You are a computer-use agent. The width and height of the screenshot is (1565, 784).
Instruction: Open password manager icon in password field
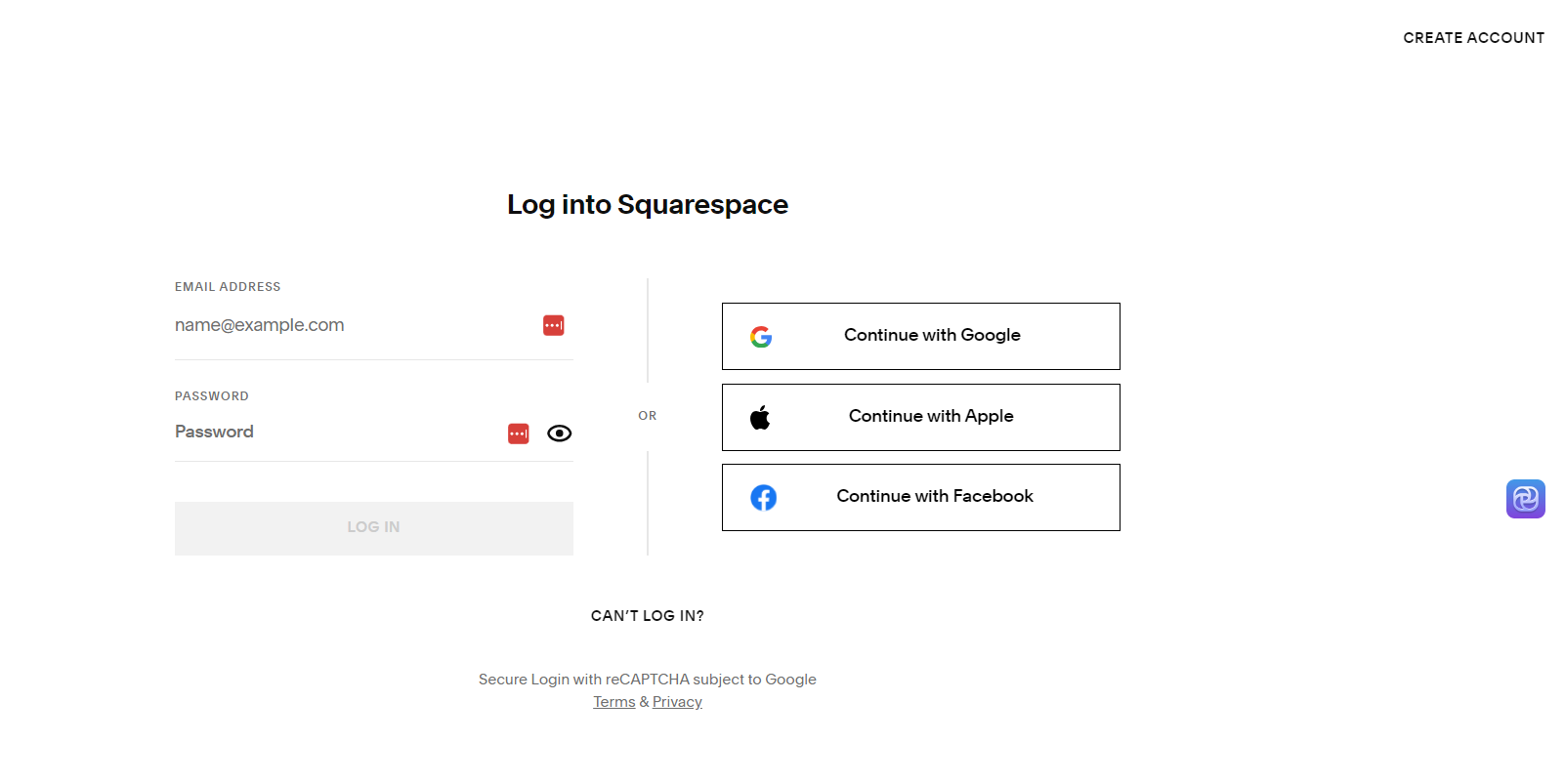(519, 433)
